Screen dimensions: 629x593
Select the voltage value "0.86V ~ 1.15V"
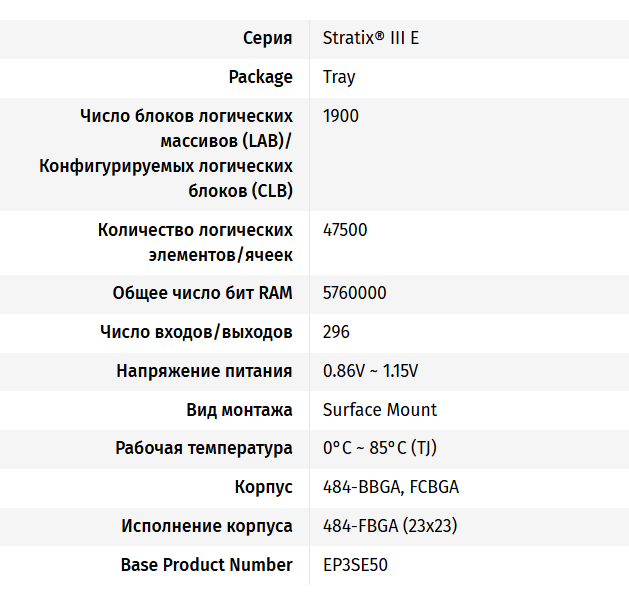click(x=370, y=371)
